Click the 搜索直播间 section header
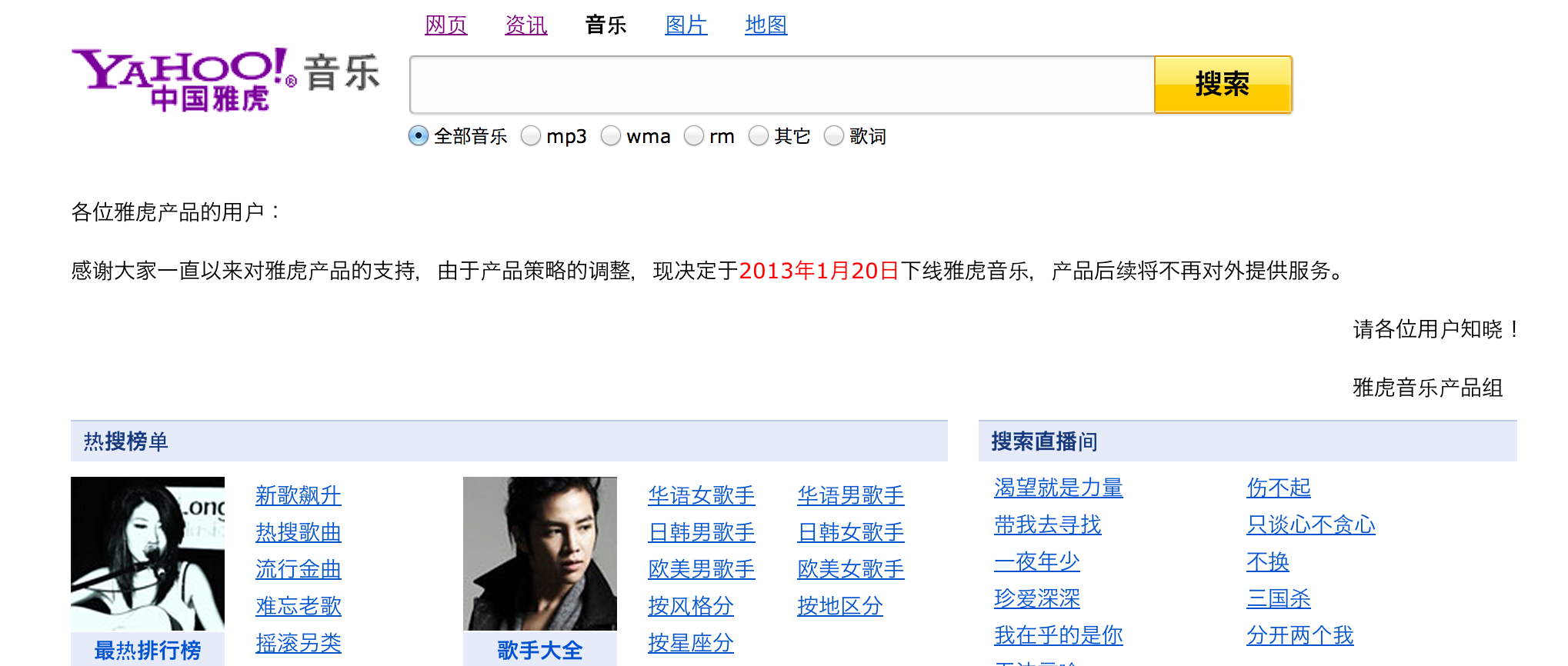The image size is (1568, 666). click(1248, 441)
